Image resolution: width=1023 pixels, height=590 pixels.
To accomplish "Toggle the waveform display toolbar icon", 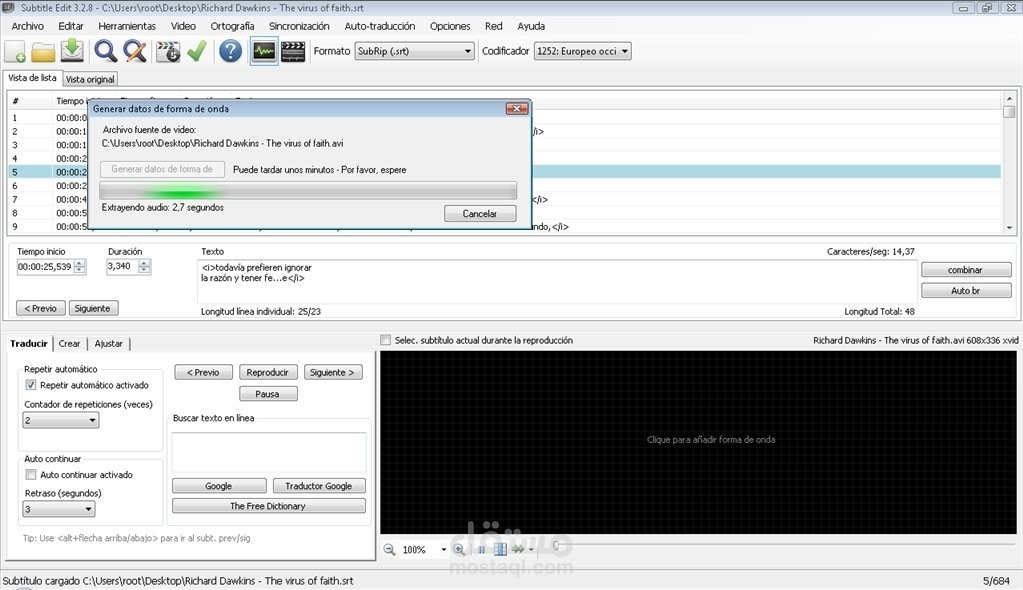I will pos(264,51).
